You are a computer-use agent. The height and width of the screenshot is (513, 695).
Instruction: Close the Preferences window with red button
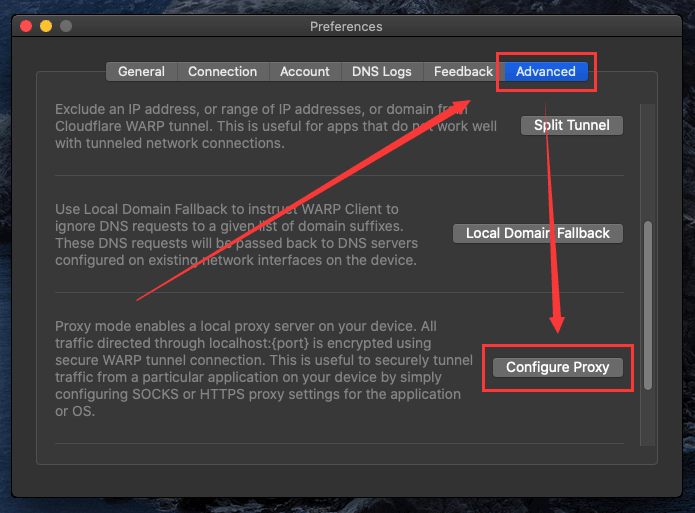26,26
